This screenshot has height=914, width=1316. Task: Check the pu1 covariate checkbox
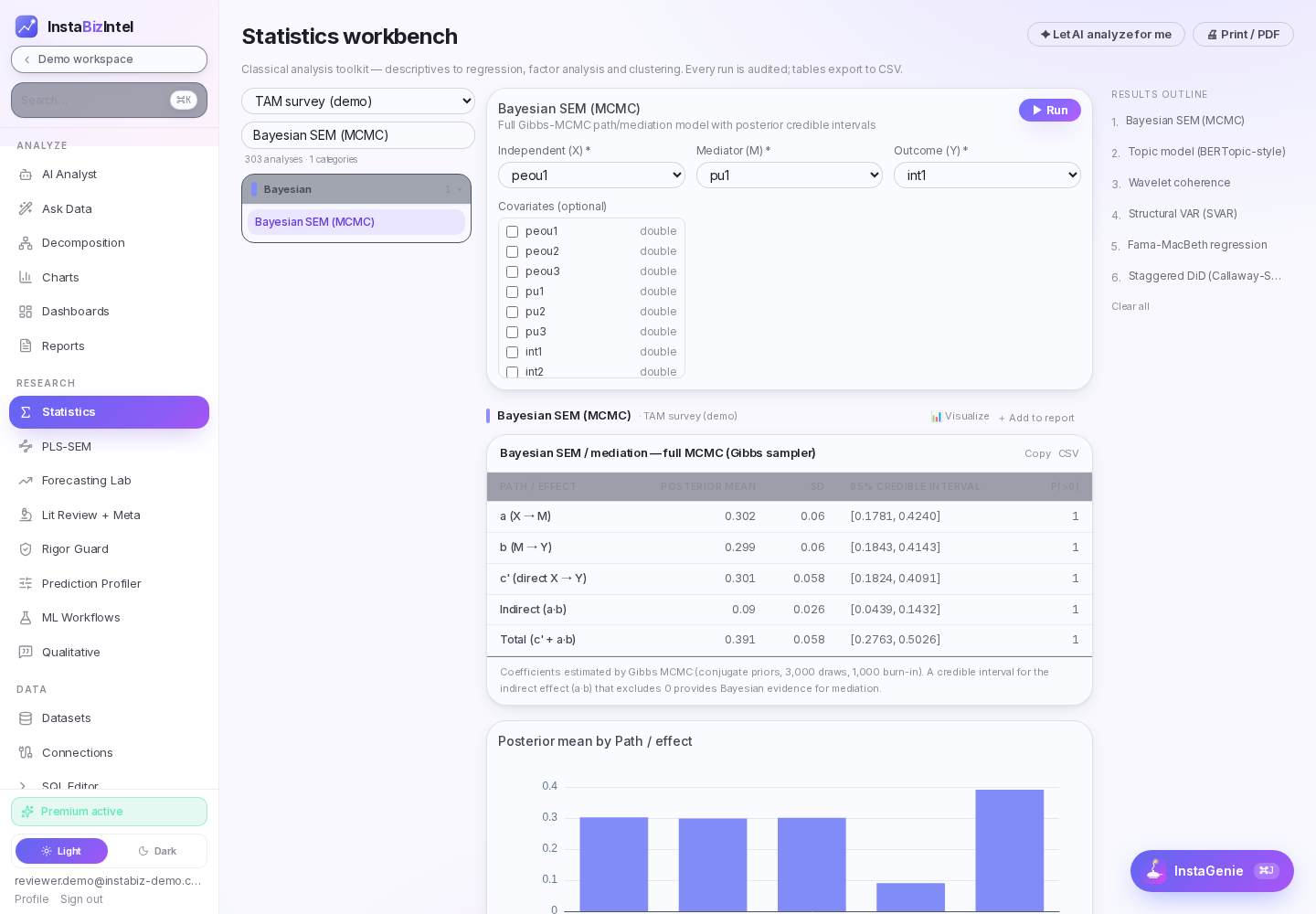coord(513,292)
